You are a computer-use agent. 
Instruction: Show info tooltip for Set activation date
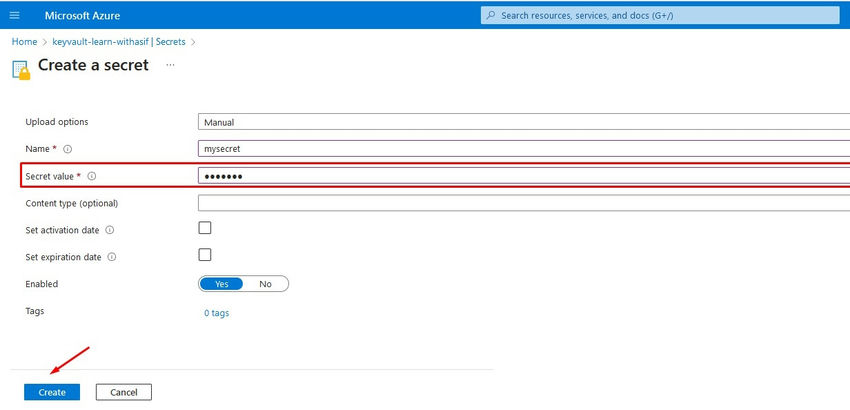coord(110,230)
